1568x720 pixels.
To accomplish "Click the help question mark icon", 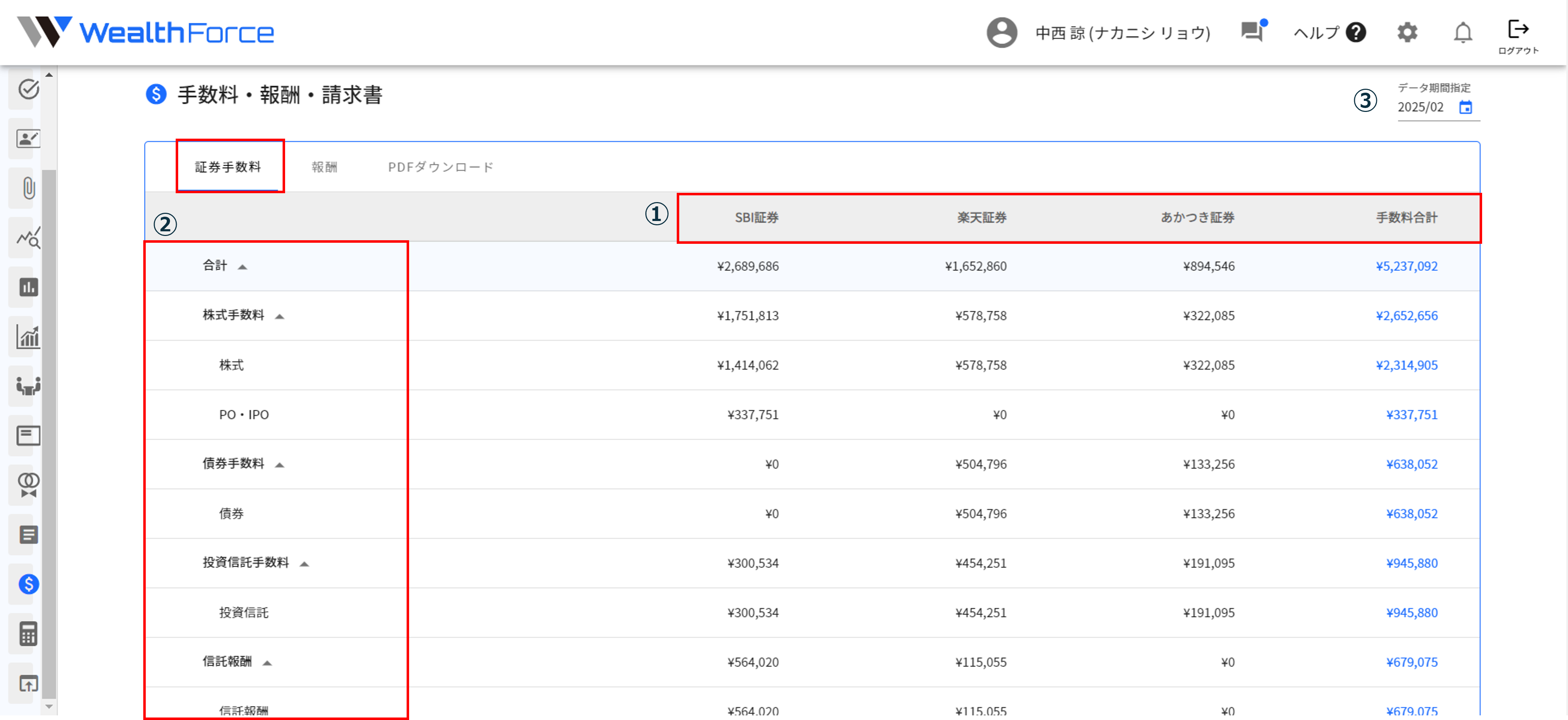I will click(1356, 32).
